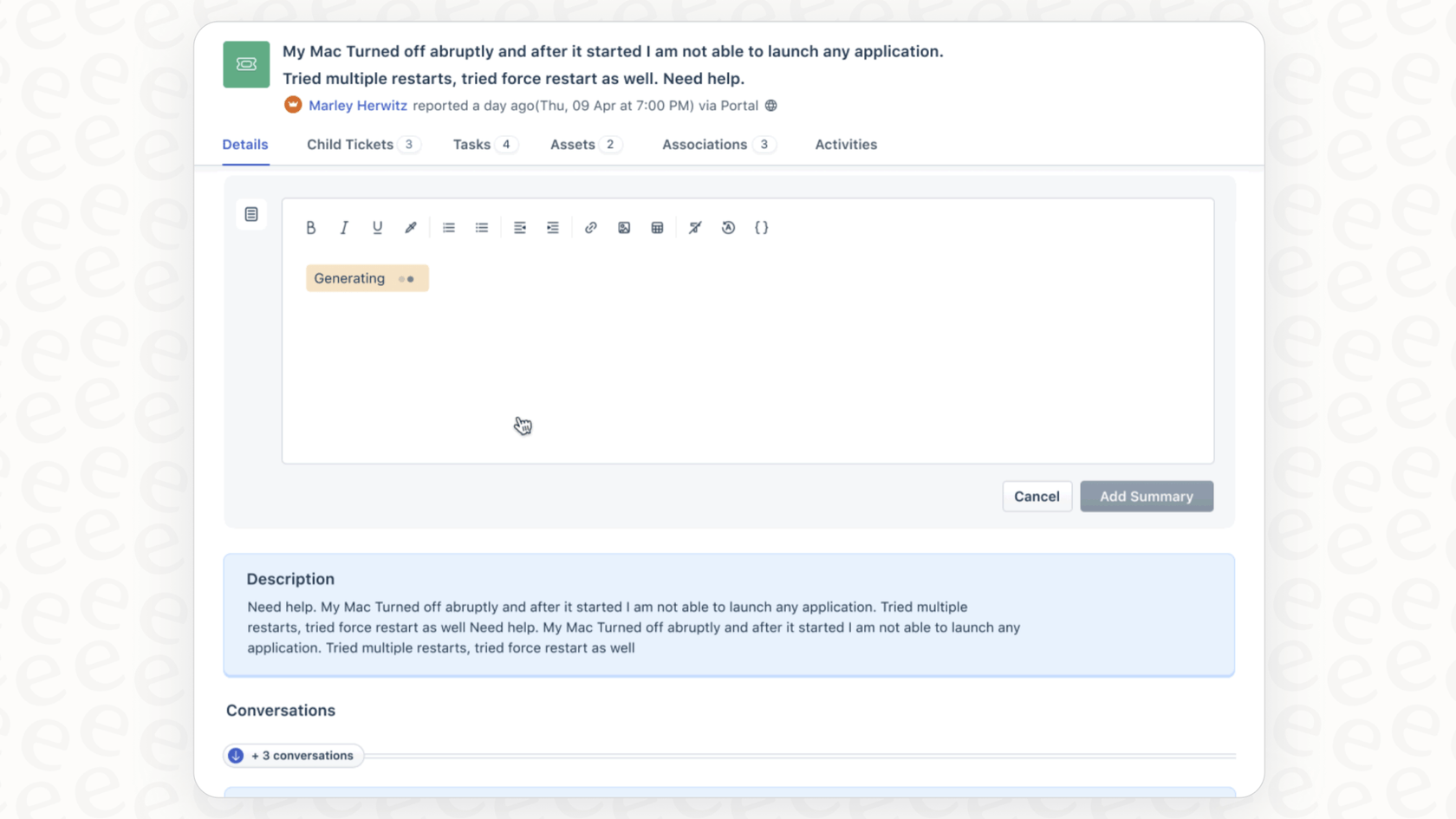Click the curly braces code icon
1456x819 pixels.
762,227
